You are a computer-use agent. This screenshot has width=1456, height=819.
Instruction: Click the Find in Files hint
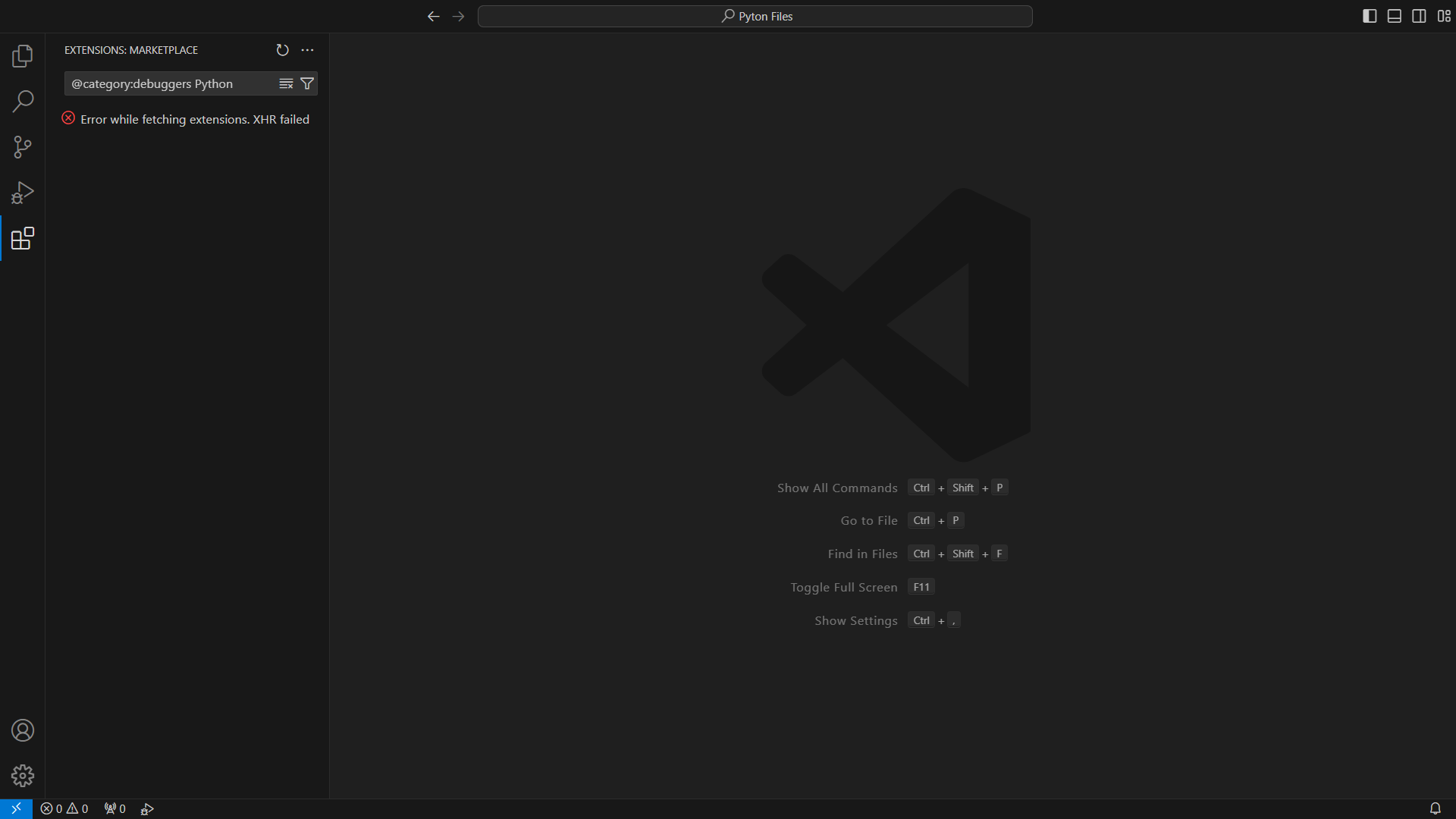[x=862, y=554]
